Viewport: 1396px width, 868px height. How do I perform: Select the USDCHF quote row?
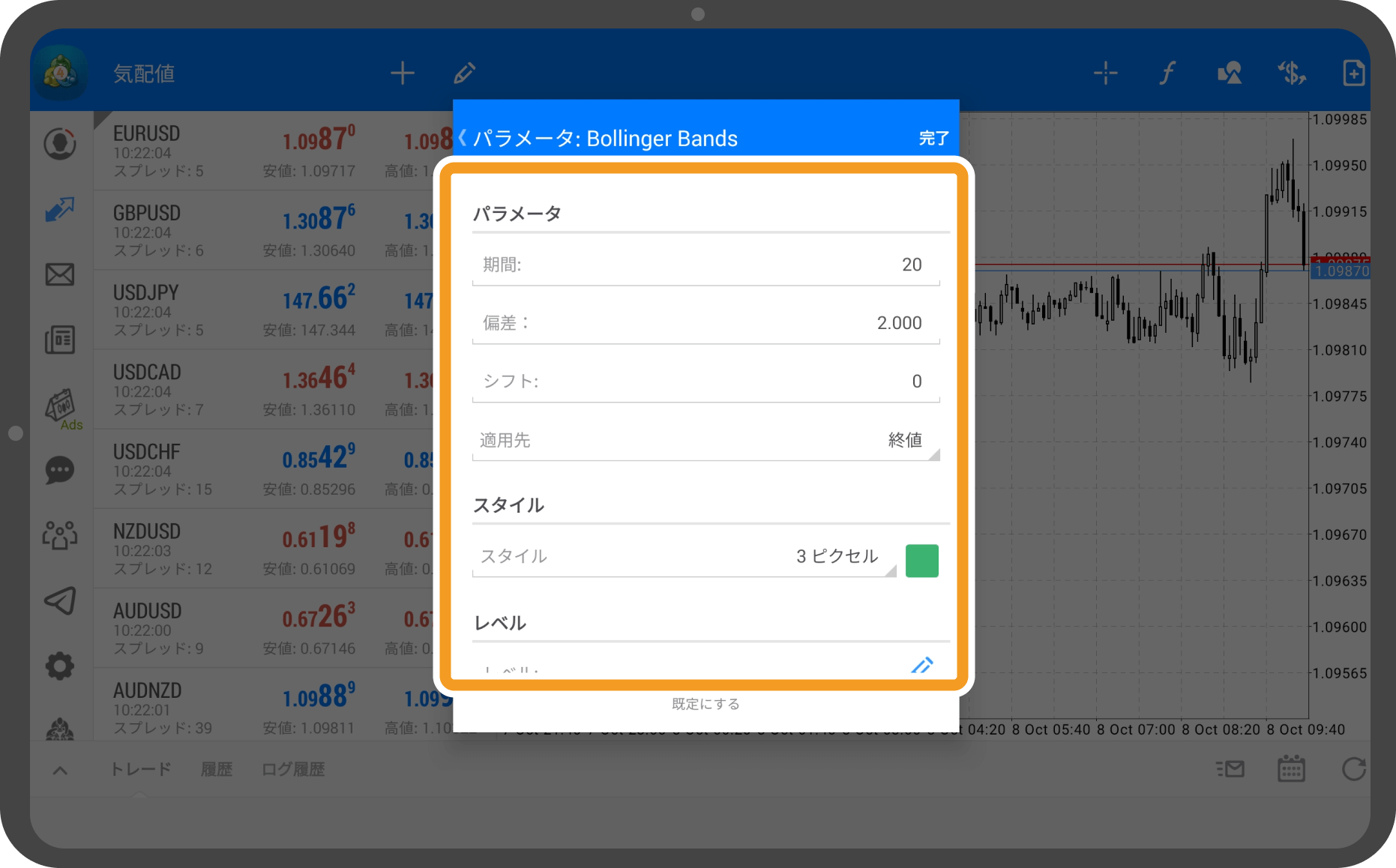coord(273,469)
